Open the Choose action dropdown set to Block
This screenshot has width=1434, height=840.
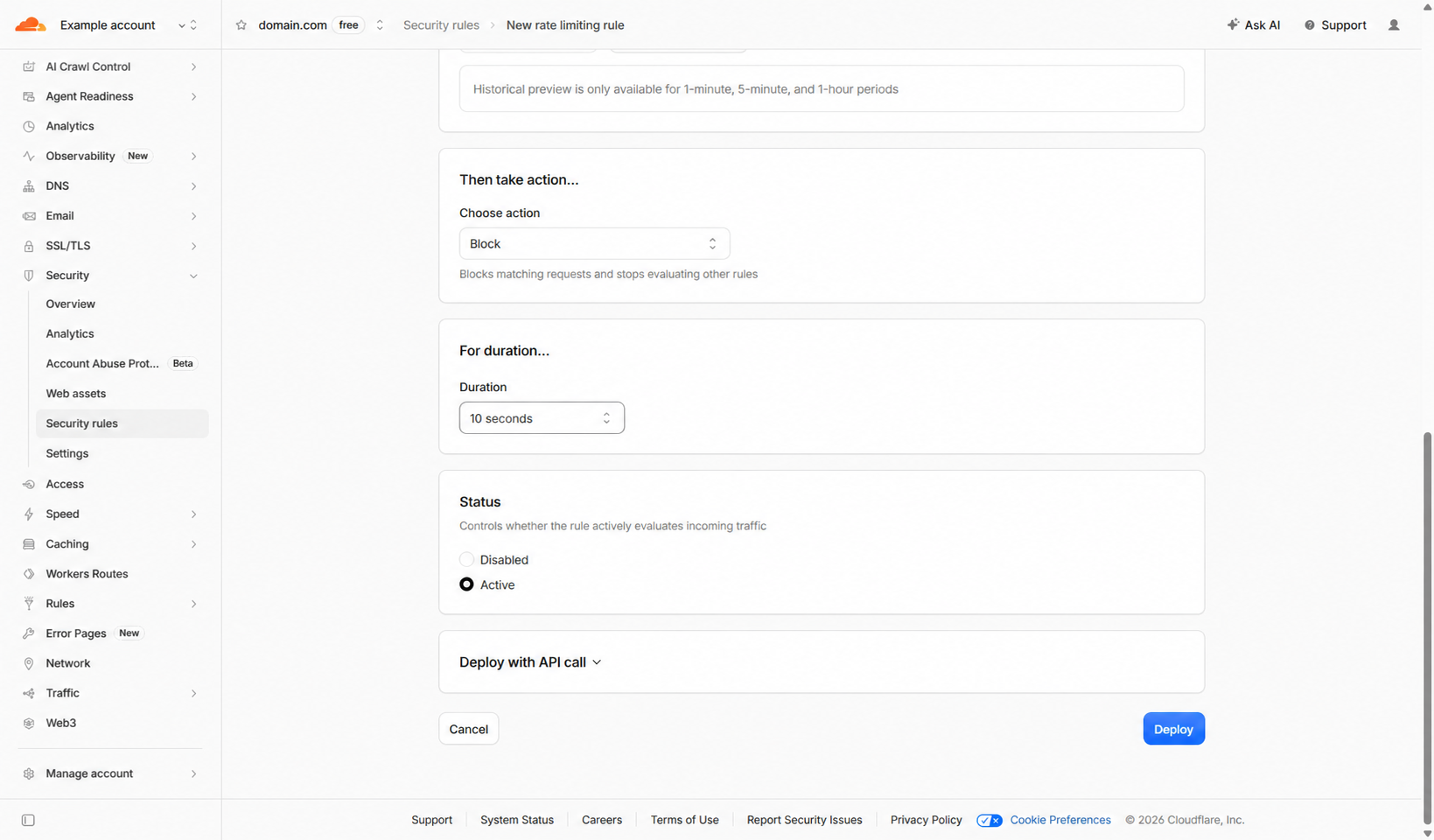tap(594, 244)
